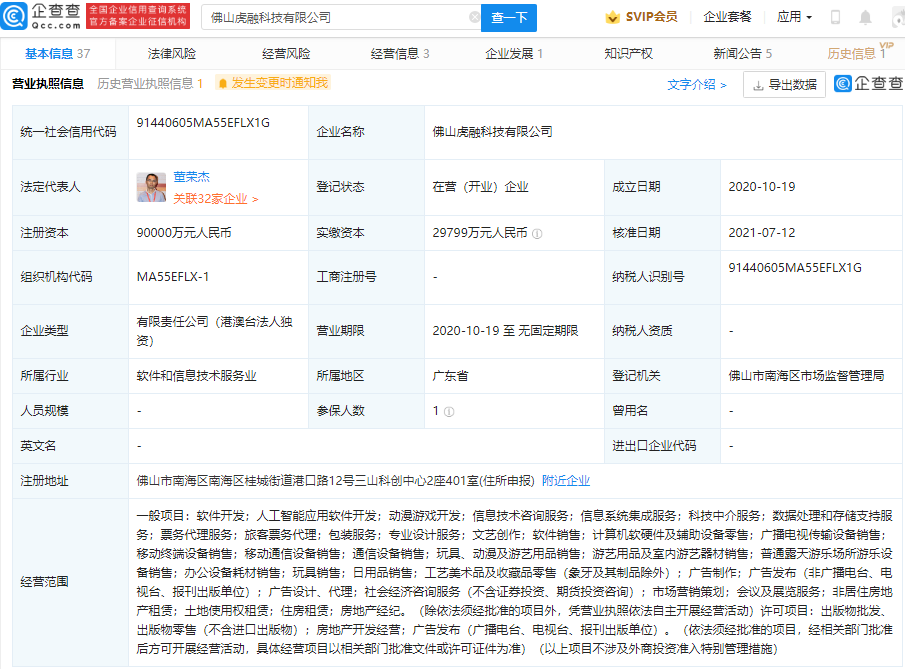The width and height of the screenshot is (905, 669).
Task: Switch to the 经营风险 tab
Action: click(x=286, y=54)
